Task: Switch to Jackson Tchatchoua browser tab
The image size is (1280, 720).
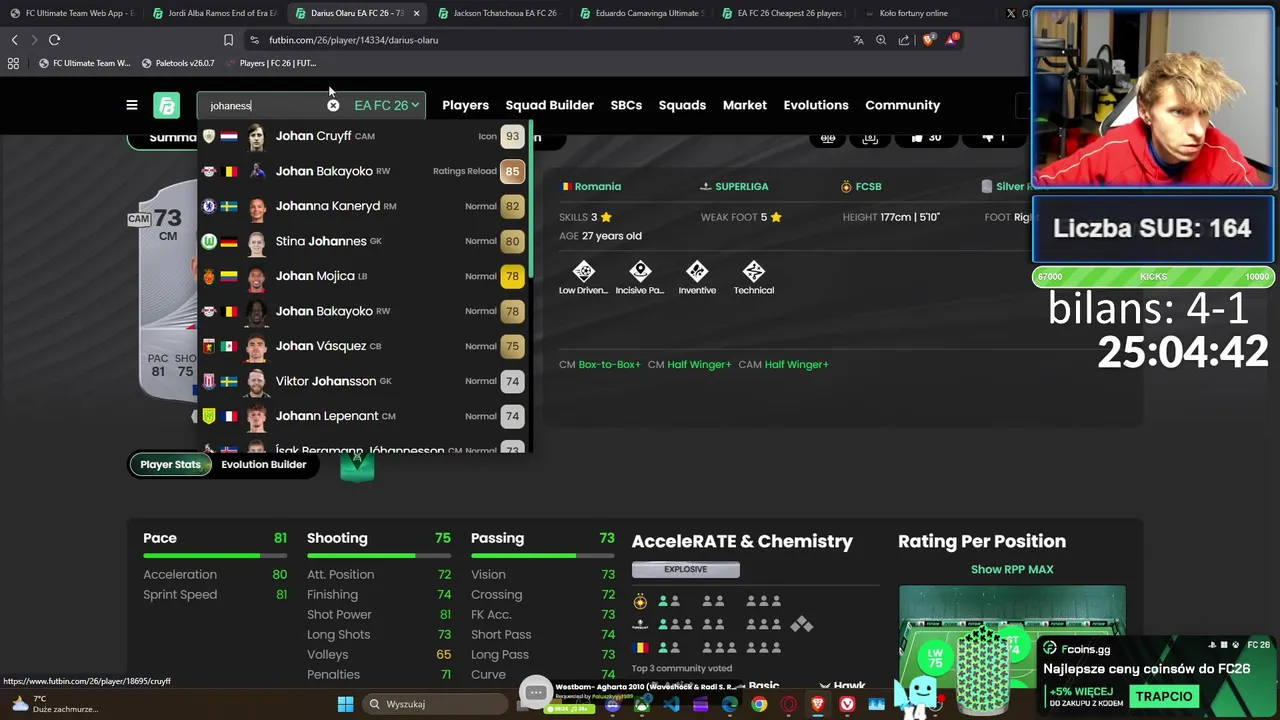Action: tap(500, 13)
